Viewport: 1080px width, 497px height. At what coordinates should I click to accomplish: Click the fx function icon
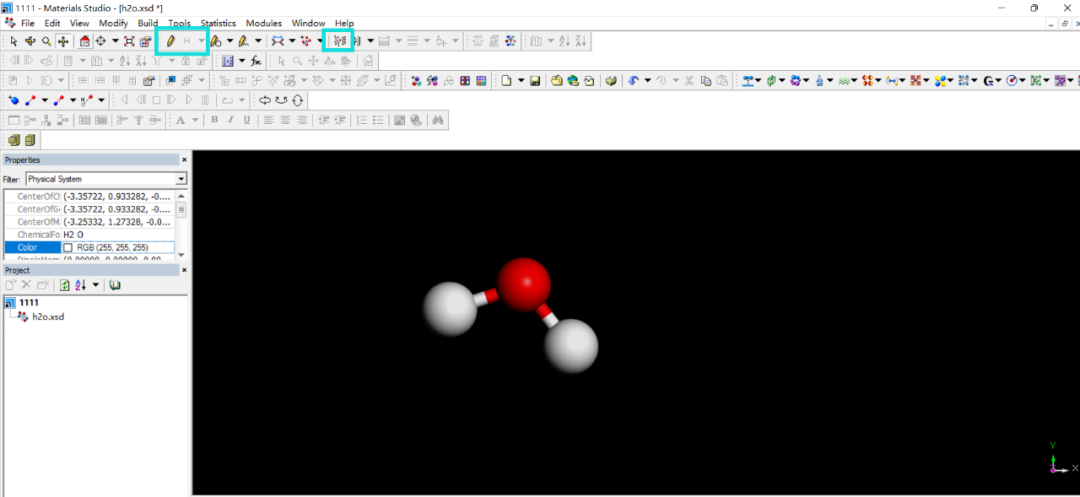click(256, 61)
